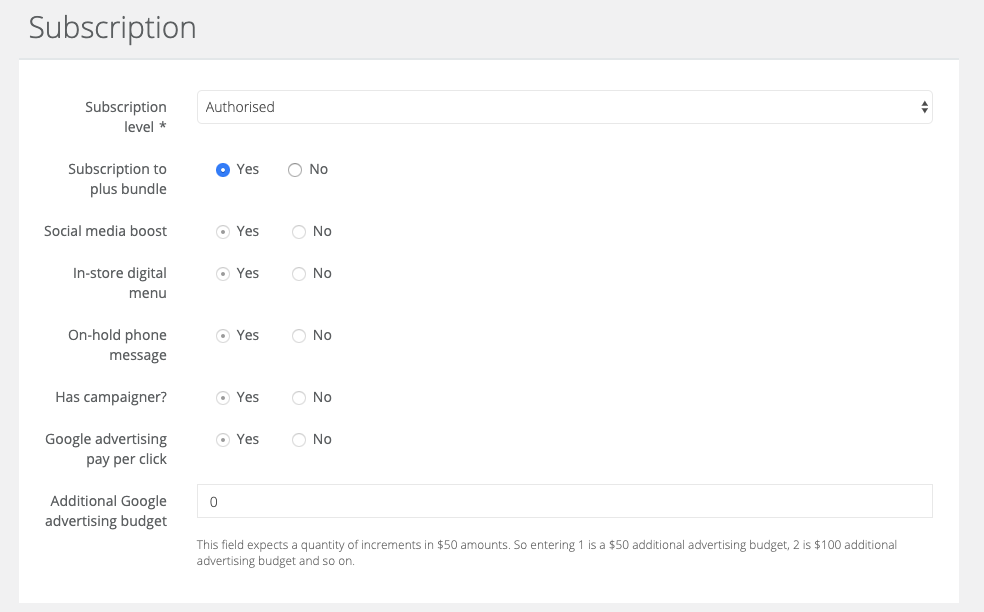Select Yes for Social media boost
This screenshot has height=612, width=984.
click(223, 232)
